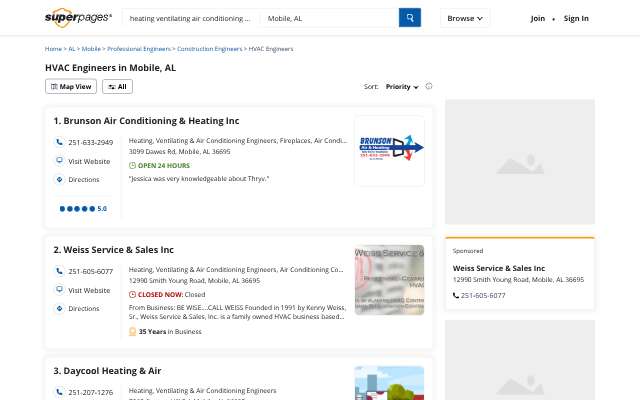Click the phone icon in sponsored Weiss card
640x400 pixels.
[456, 296]
